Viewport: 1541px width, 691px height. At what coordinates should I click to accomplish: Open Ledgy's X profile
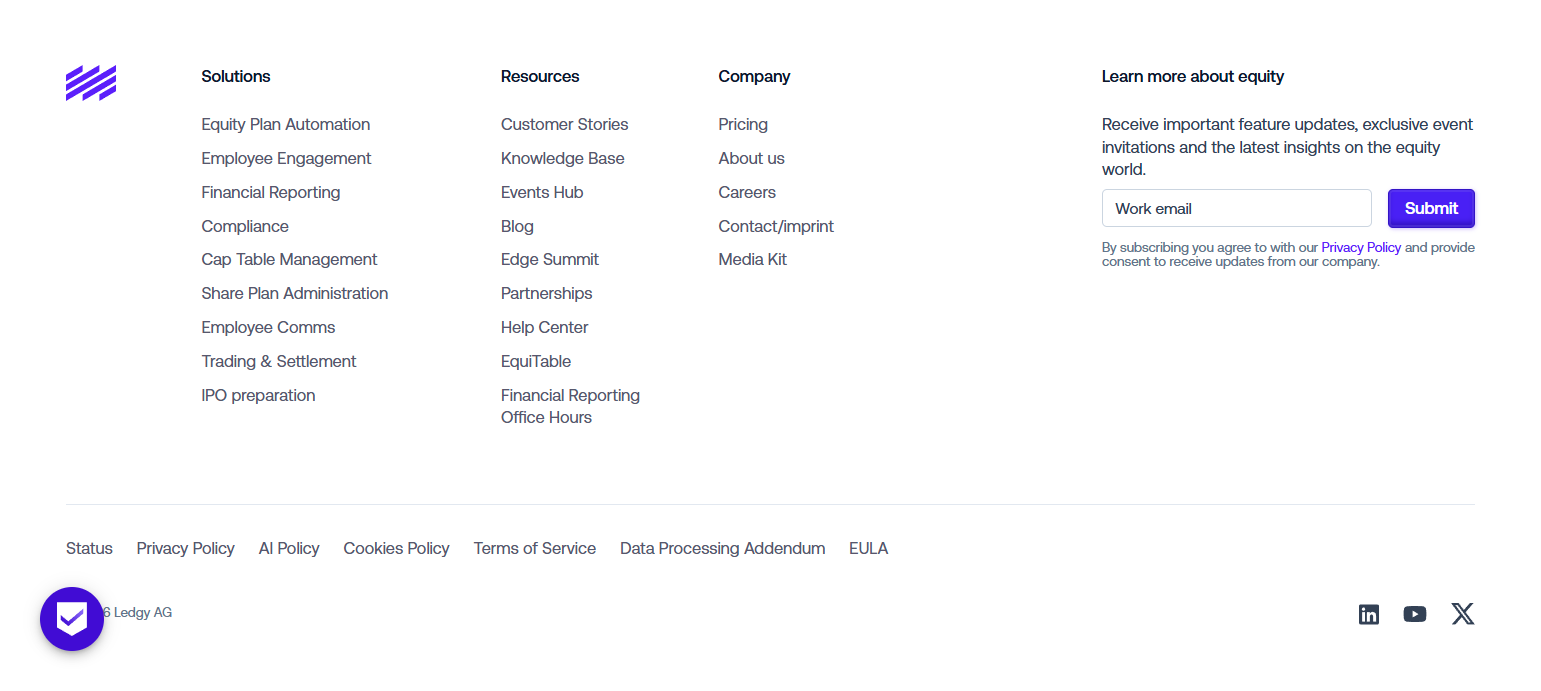(1463, 614)
